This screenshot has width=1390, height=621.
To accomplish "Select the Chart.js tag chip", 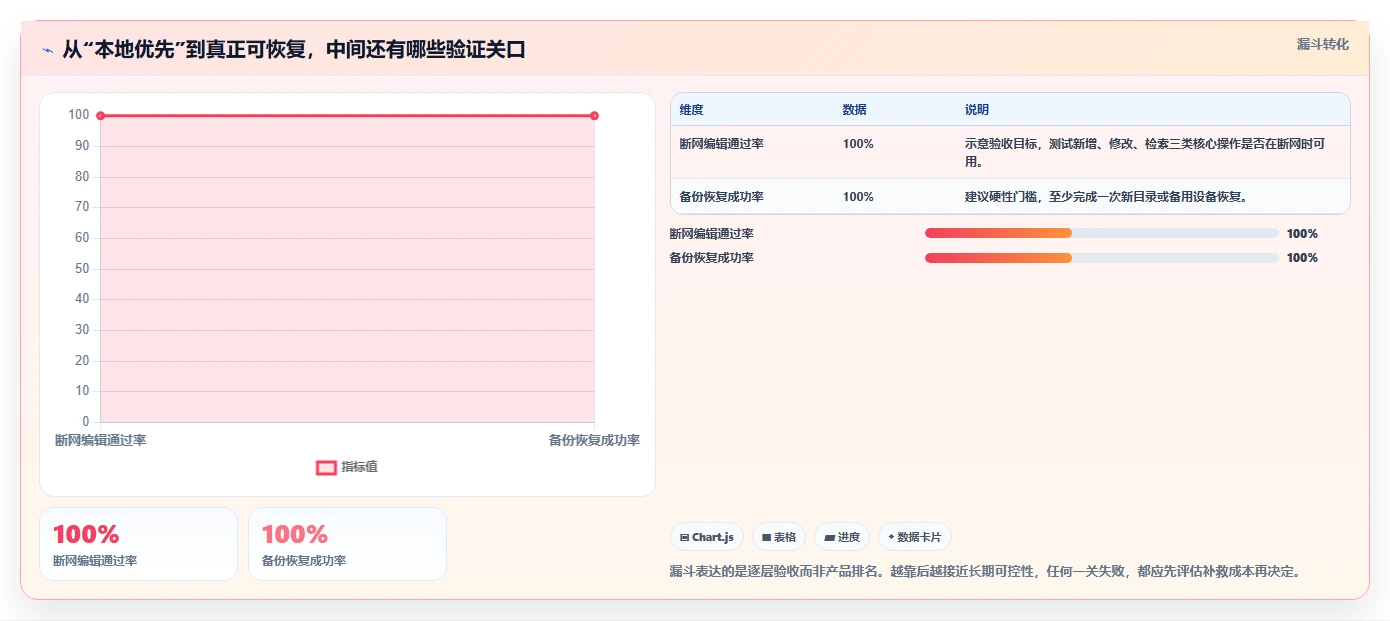I will (706, 537).
